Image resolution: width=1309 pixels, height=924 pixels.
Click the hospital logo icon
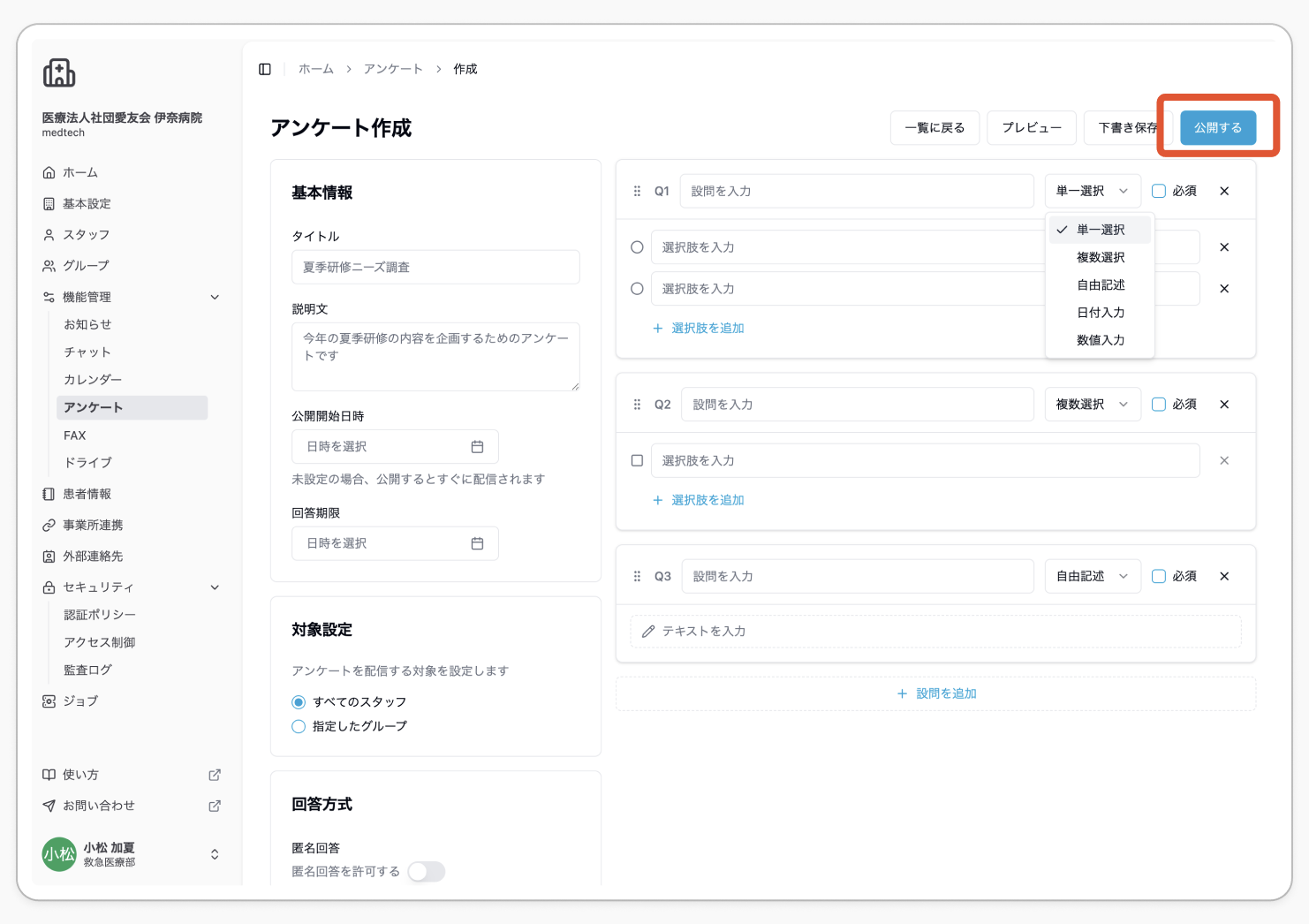coord(59,72)
